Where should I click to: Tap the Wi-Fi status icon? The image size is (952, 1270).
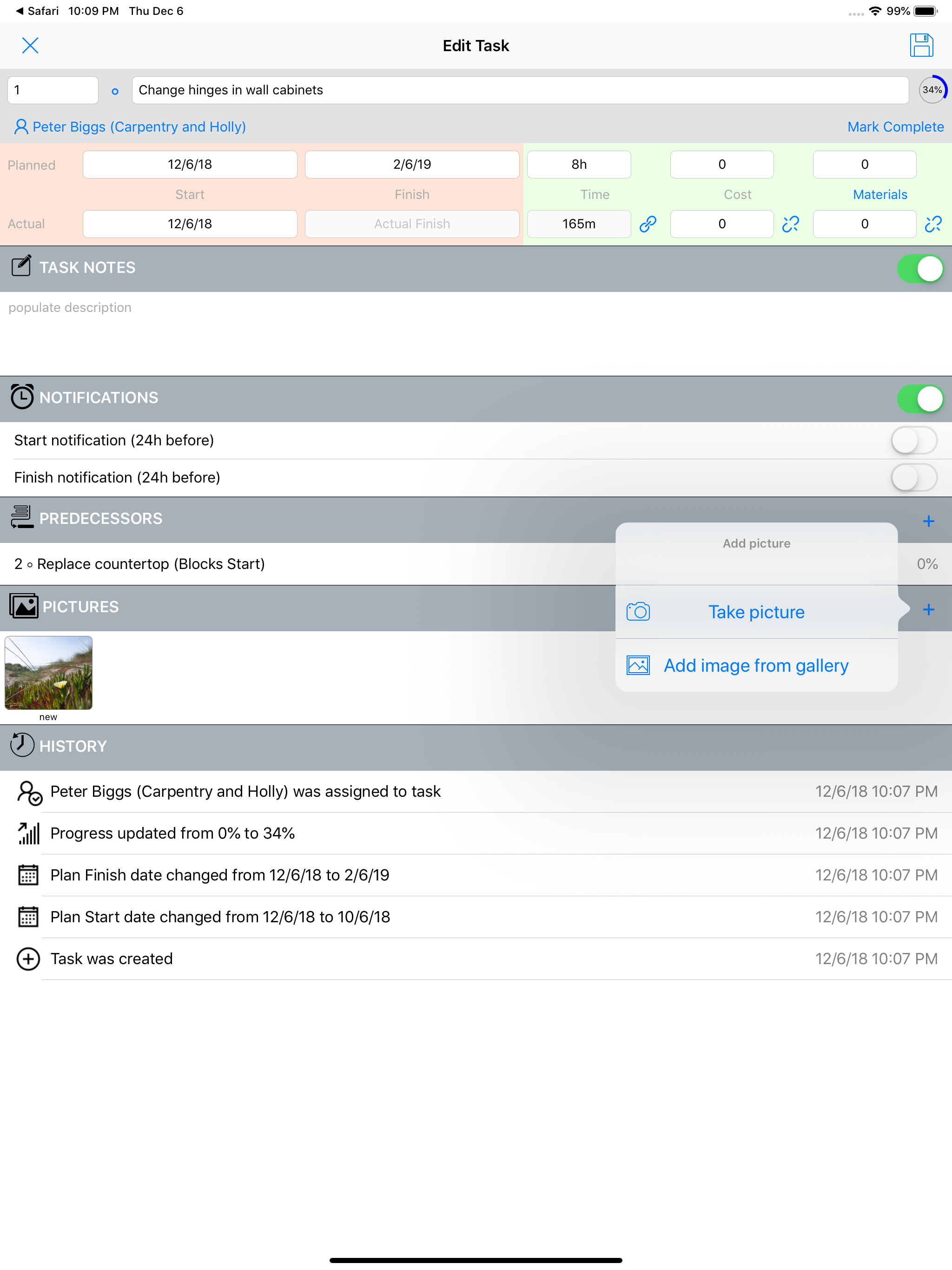(x=875, y=11)
